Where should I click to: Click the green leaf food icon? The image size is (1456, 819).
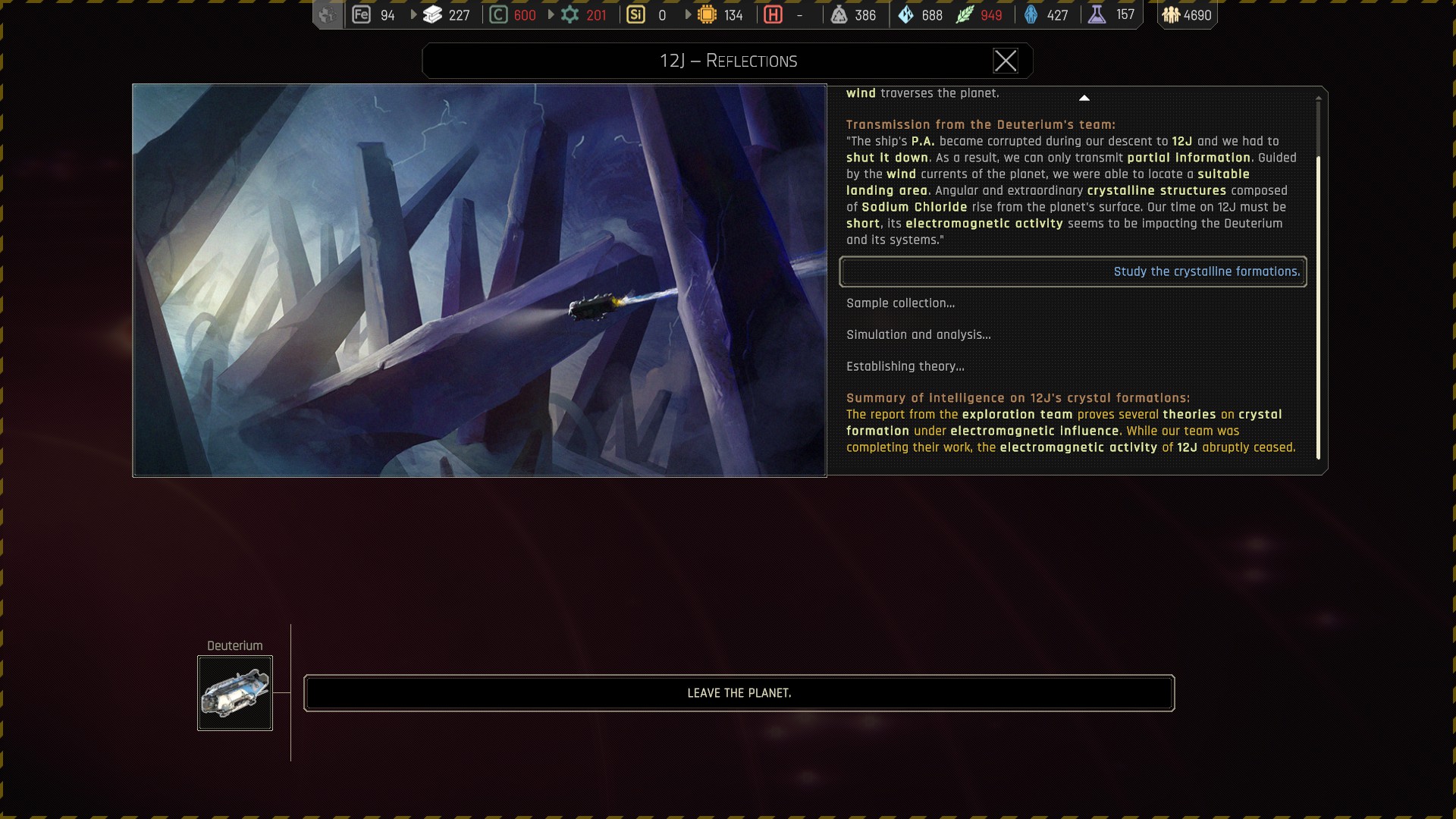(965, 14)
